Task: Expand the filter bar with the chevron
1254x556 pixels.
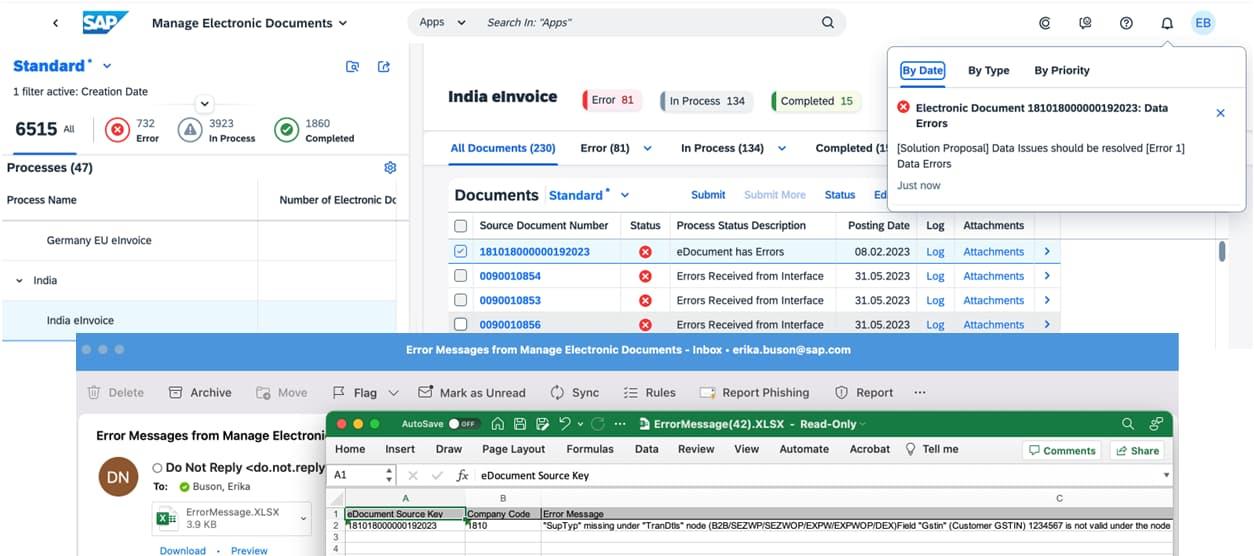Action: [204, 103]
